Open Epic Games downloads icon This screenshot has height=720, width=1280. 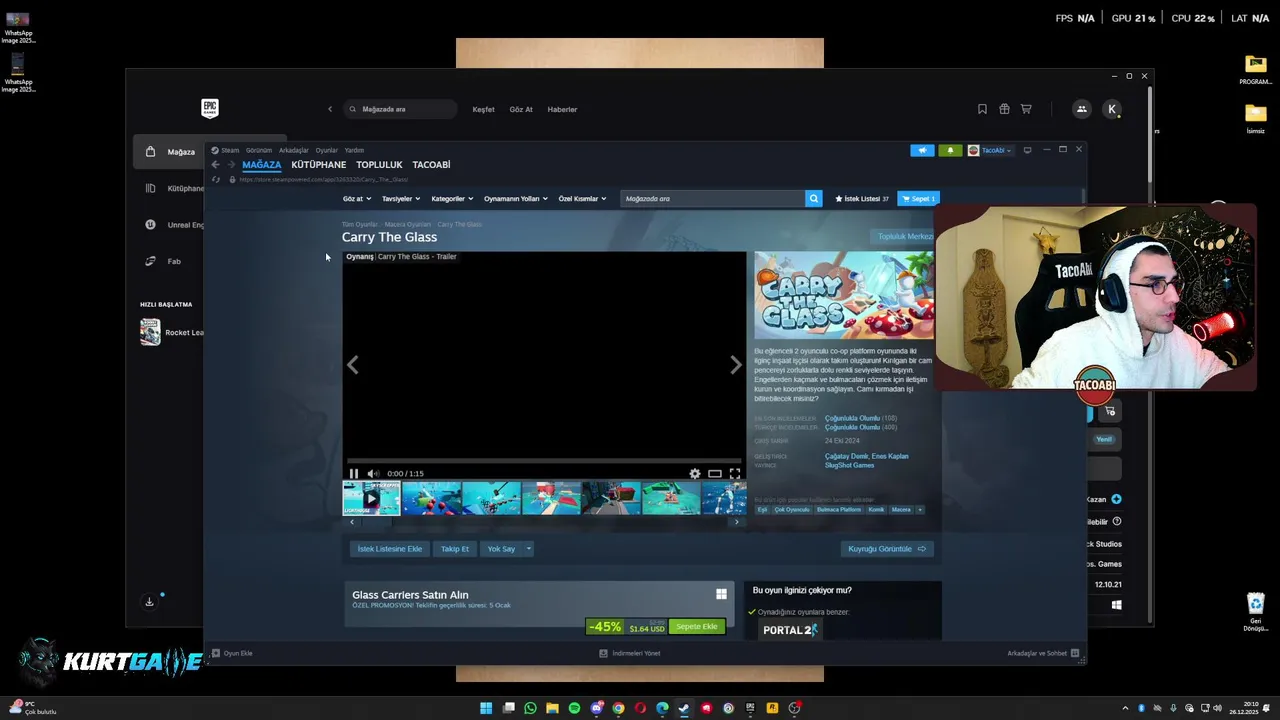click(149, 601)
